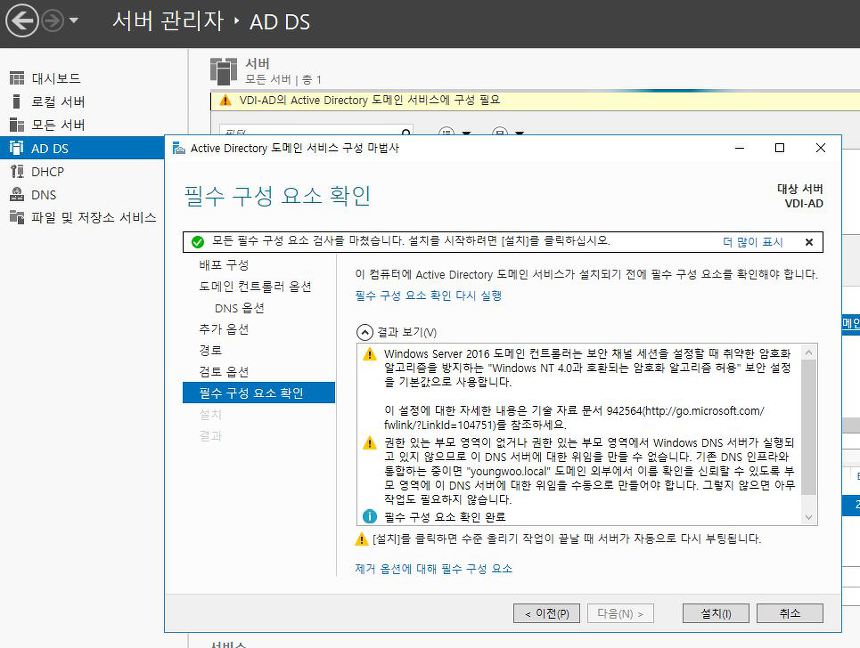Click the results list scrollbar thumb

(x=808, y=427)
